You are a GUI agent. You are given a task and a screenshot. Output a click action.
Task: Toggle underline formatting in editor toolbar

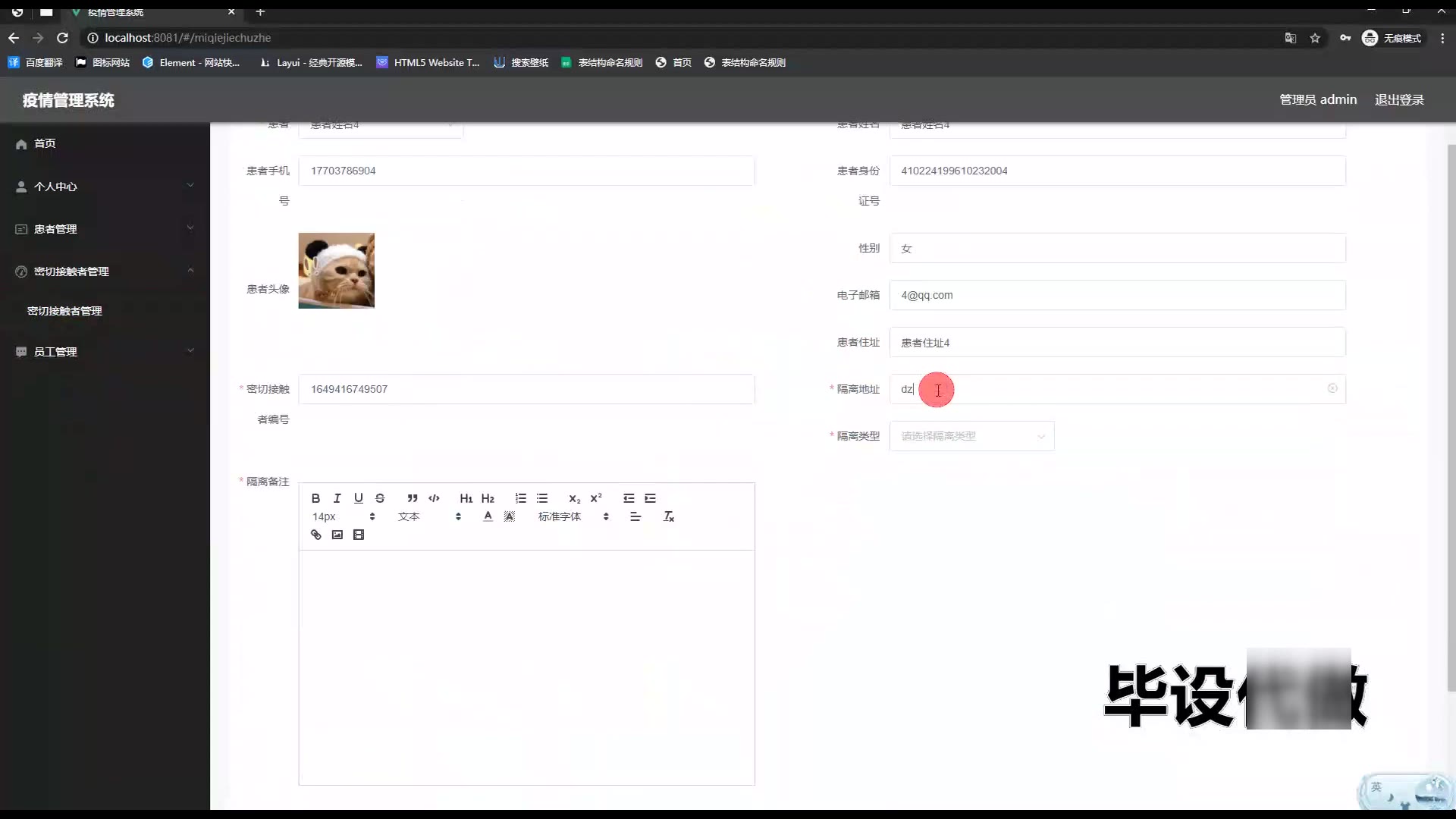(x=358, y=498)
